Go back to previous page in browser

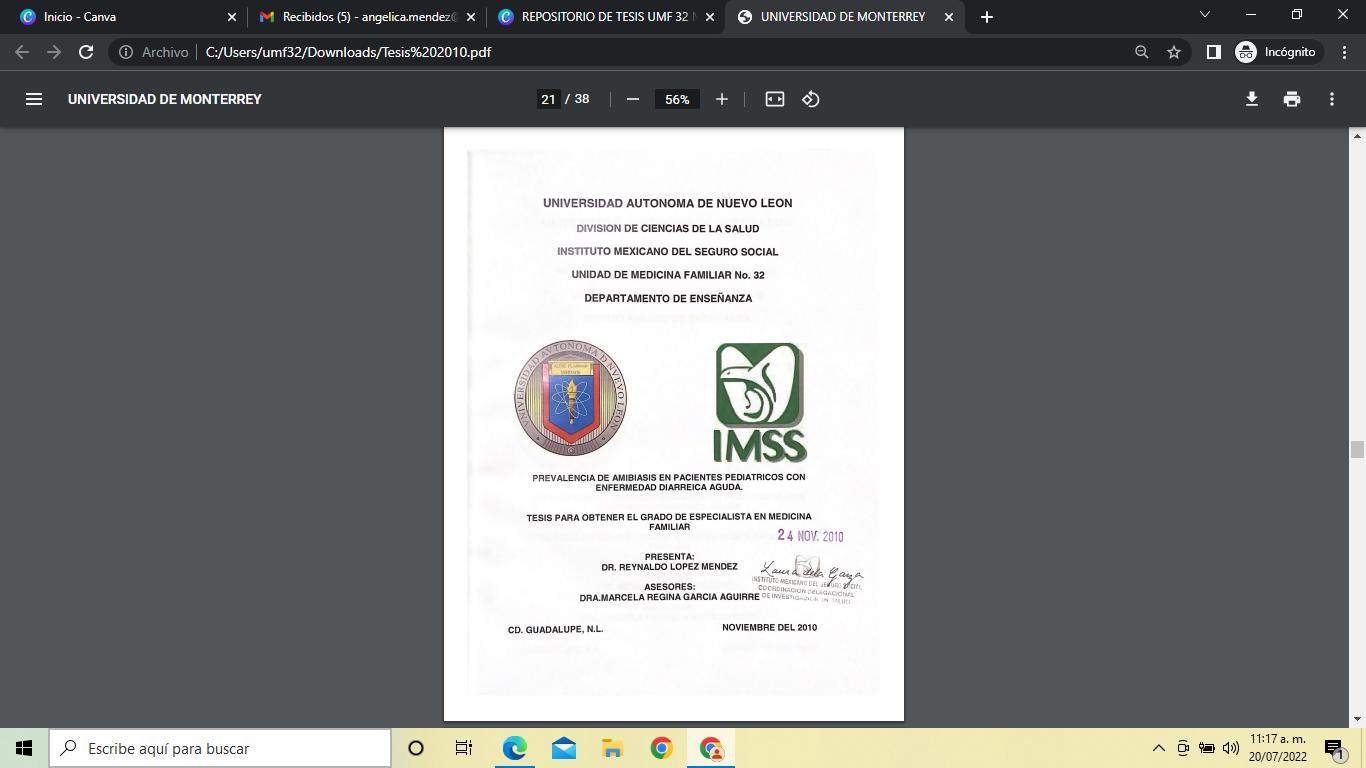click(22, 52)
